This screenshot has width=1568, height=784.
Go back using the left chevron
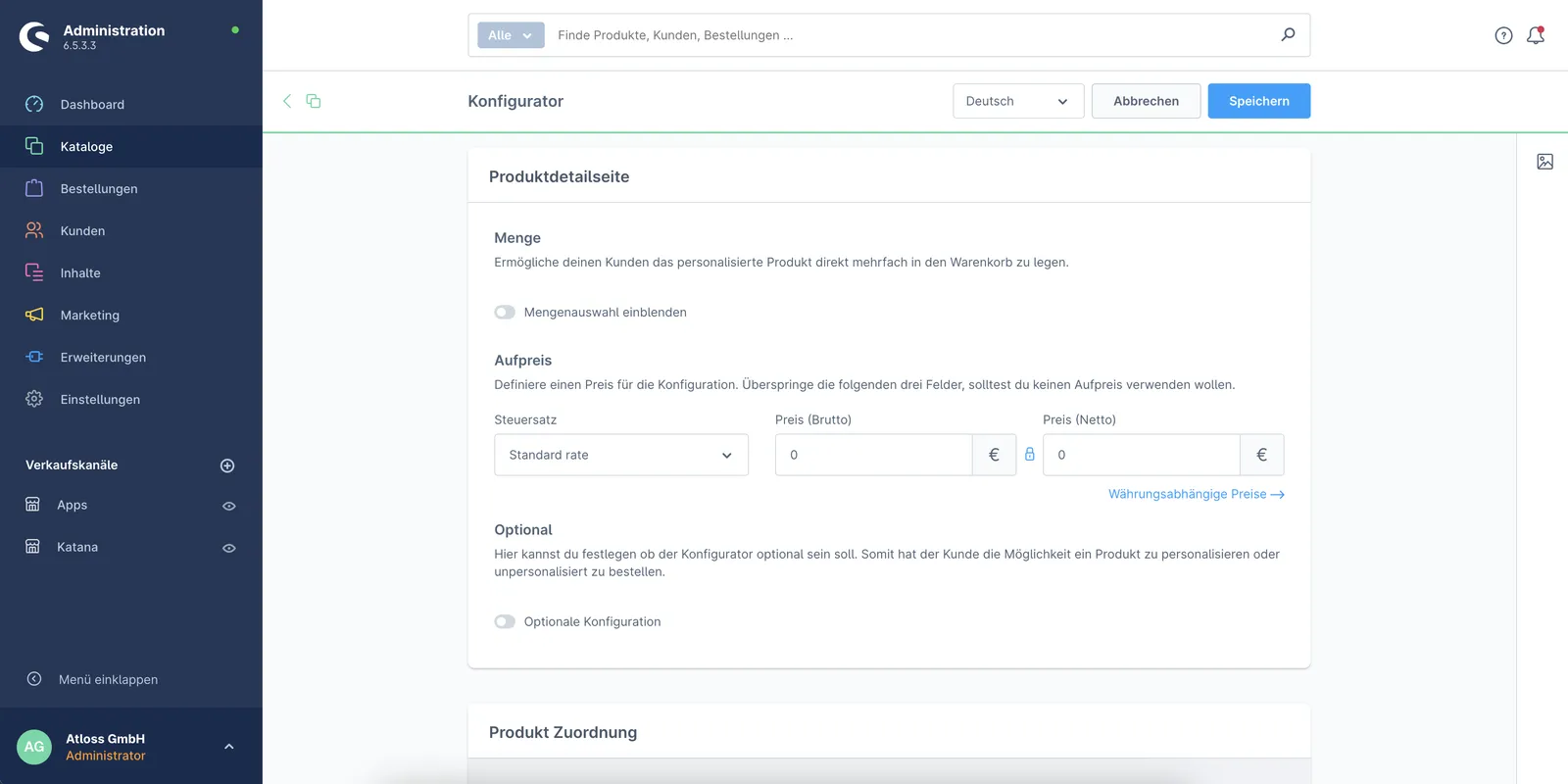(x=287, y=101)
